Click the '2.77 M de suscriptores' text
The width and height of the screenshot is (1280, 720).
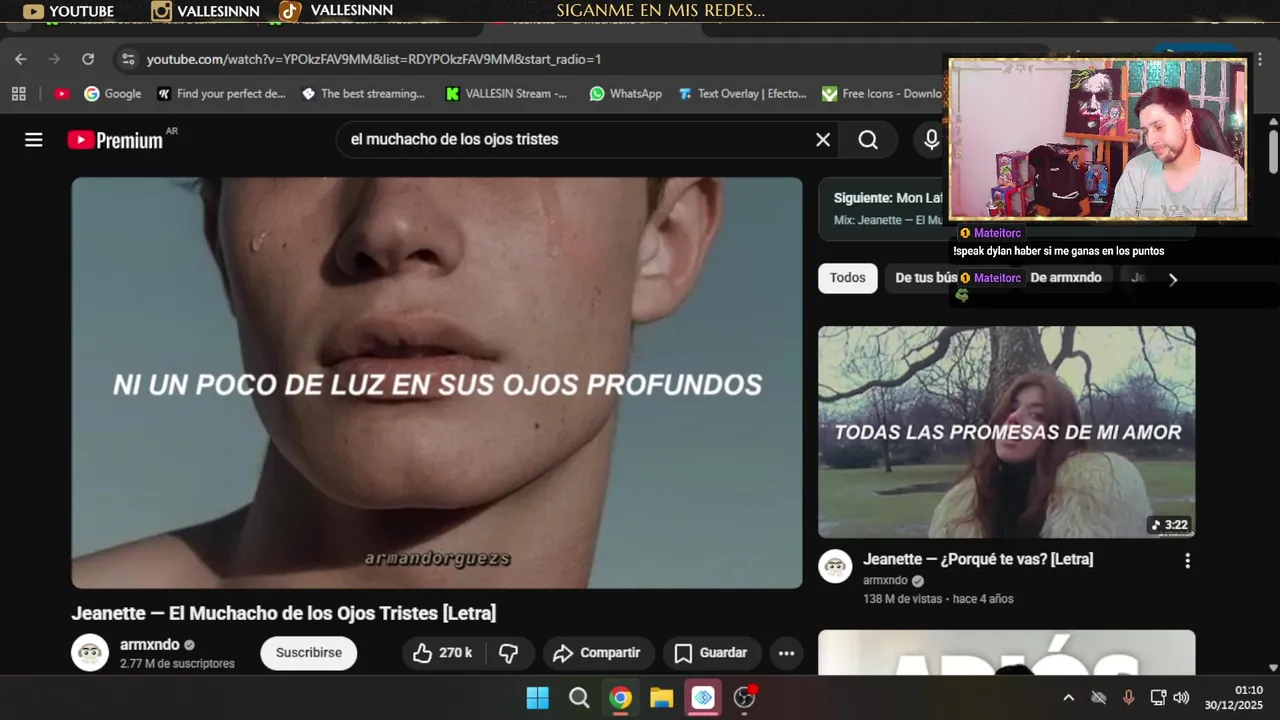point(177,664)
